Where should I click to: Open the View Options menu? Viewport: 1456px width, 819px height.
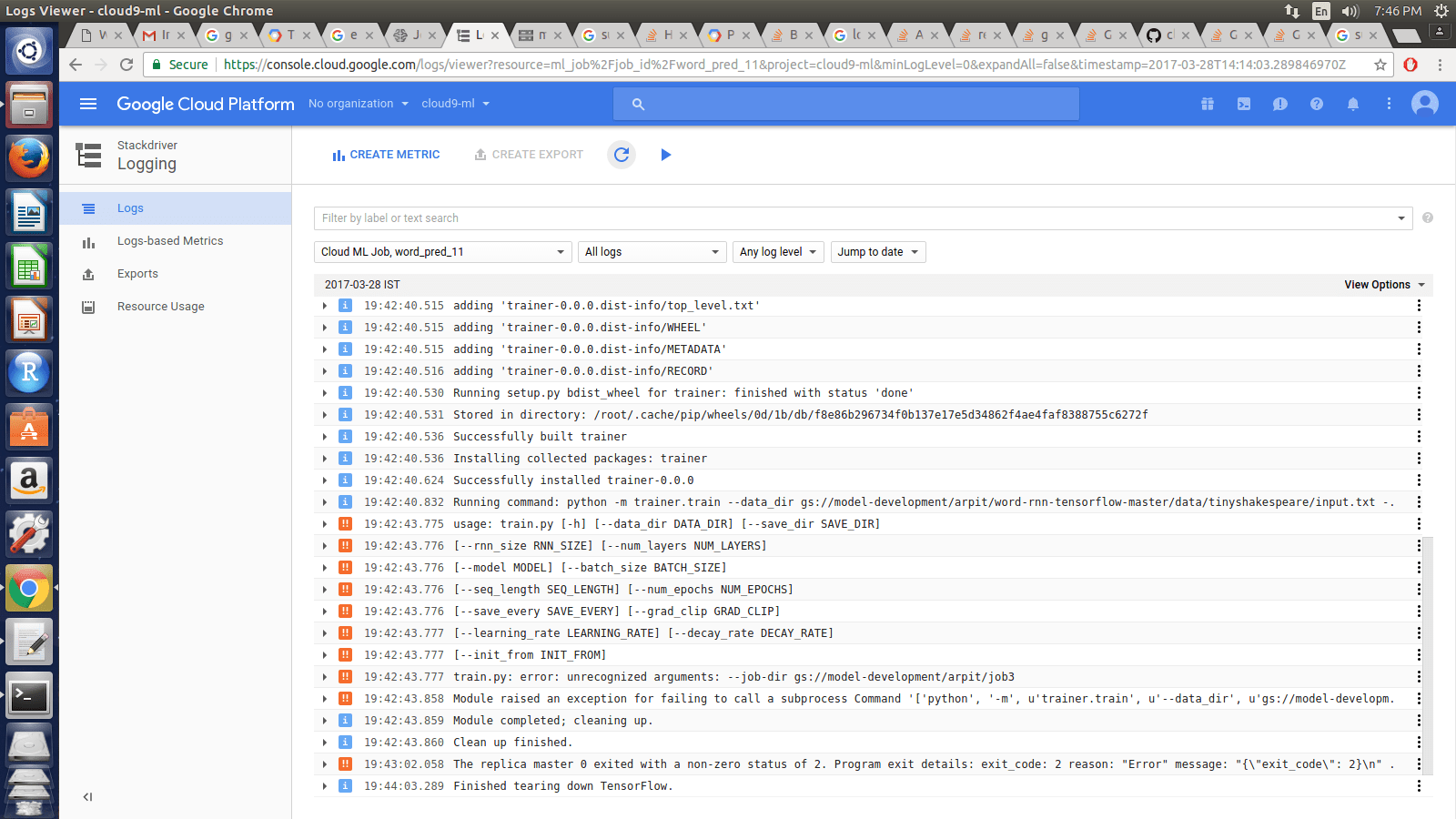click(x=1385, y=285)
